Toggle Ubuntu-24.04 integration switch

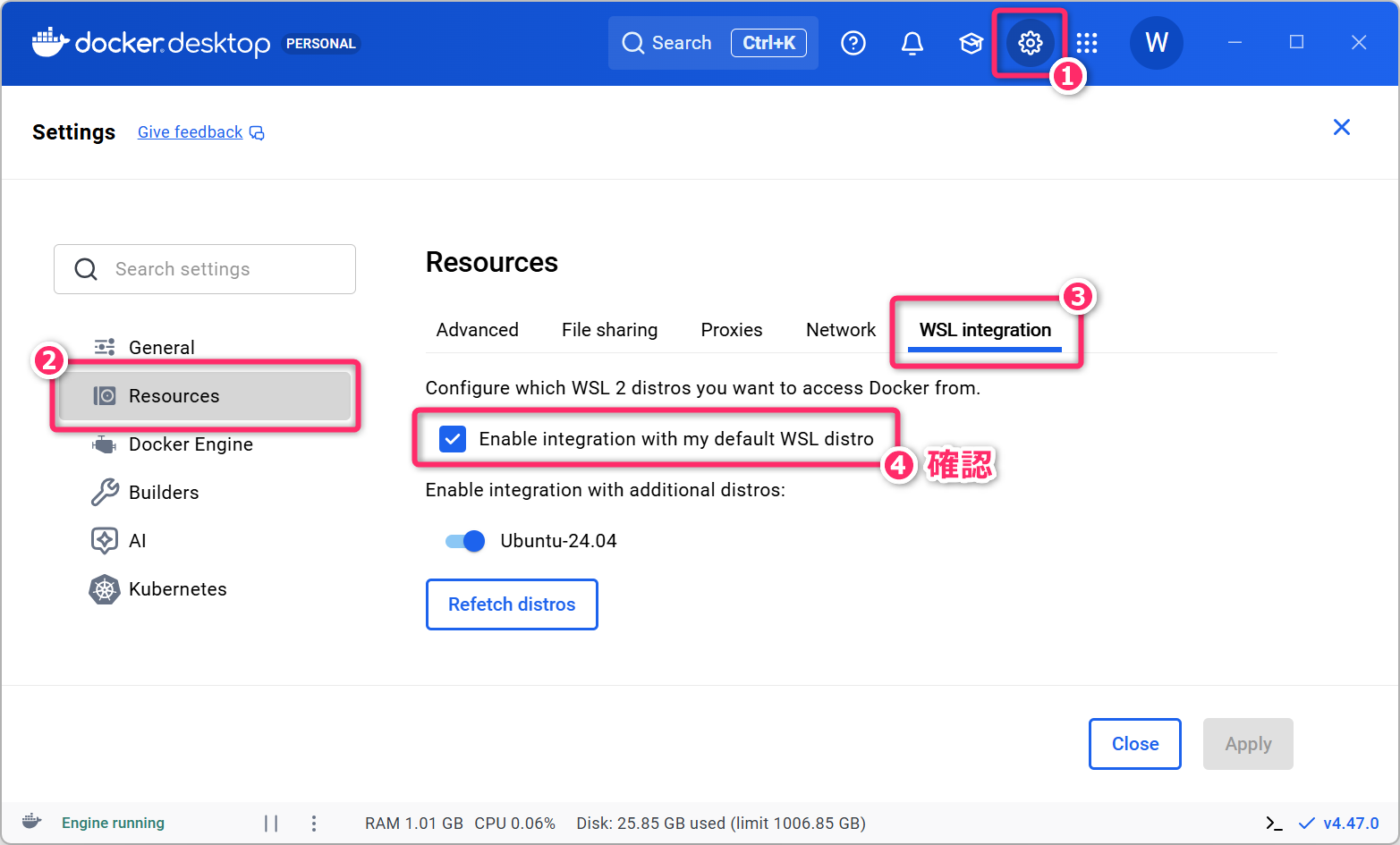tap(465, 541)
